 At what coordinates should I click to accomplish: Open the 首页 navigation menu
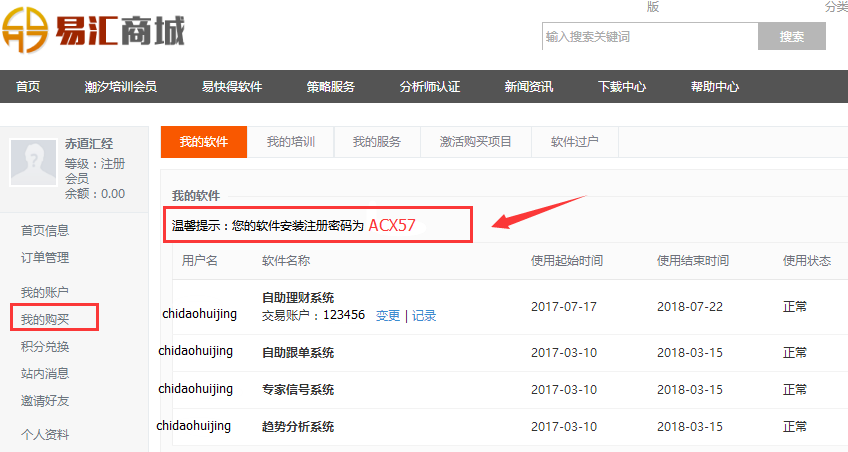[x=28, y=87]
